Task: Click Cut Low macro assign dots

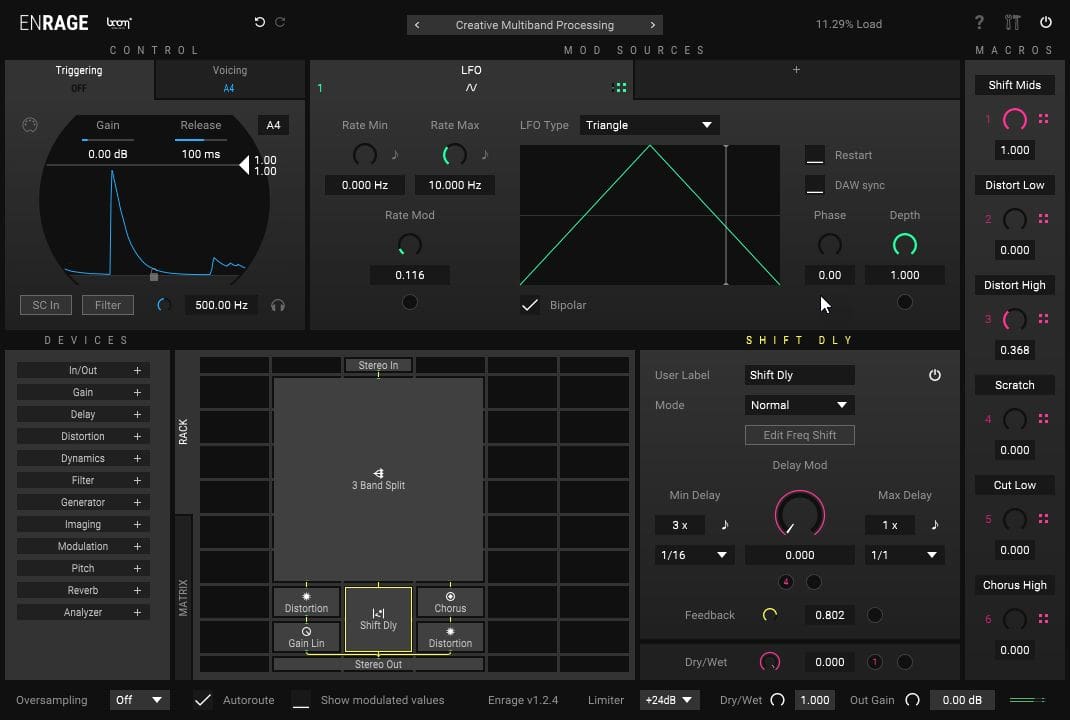Action: pos(1043,519)
